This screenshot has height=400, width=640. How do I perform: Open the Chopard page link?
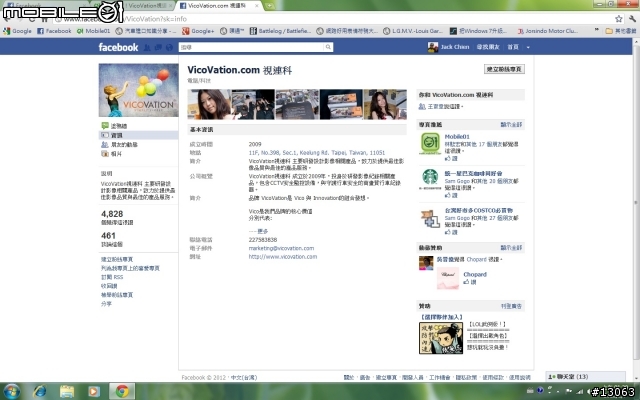475,274
